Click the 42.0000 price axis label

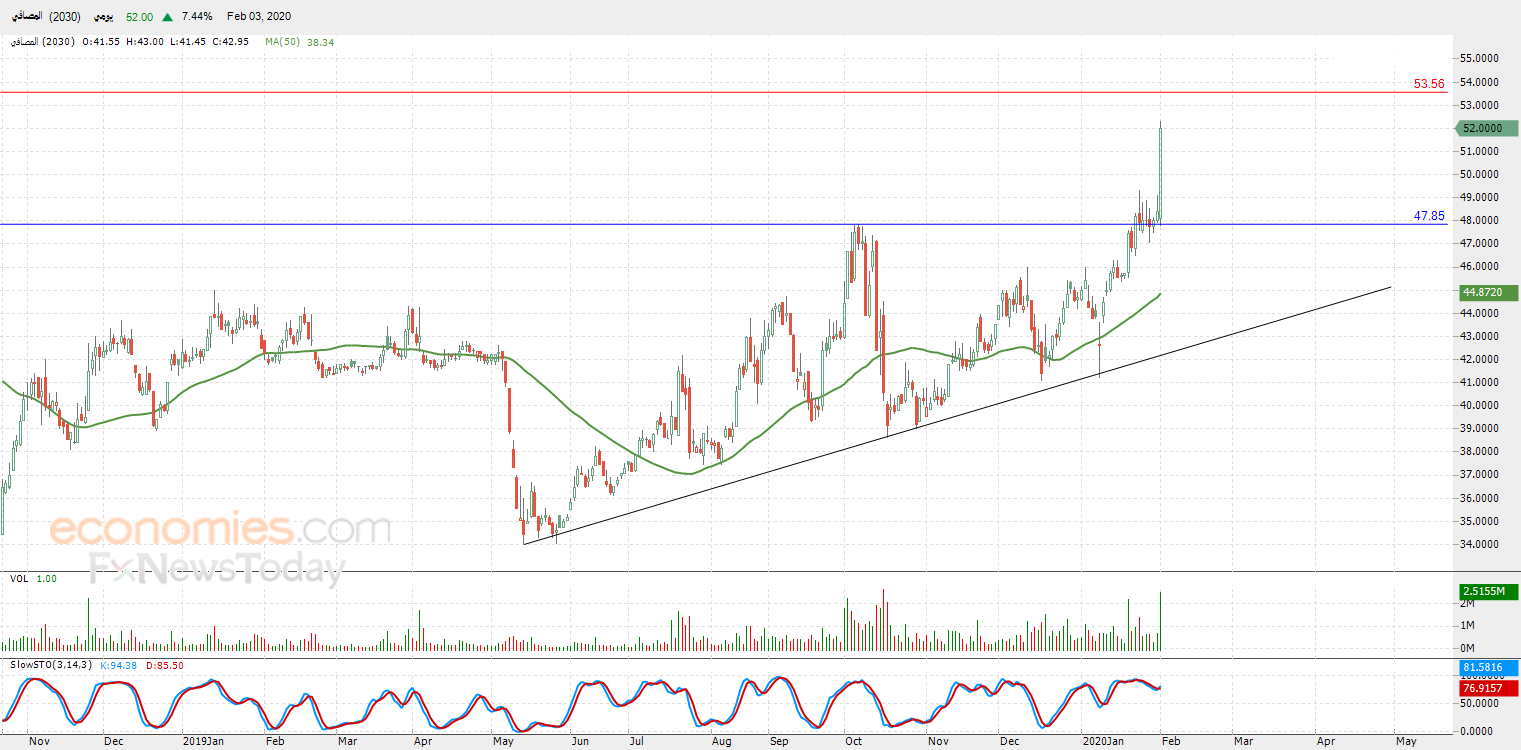[1479, 359]
